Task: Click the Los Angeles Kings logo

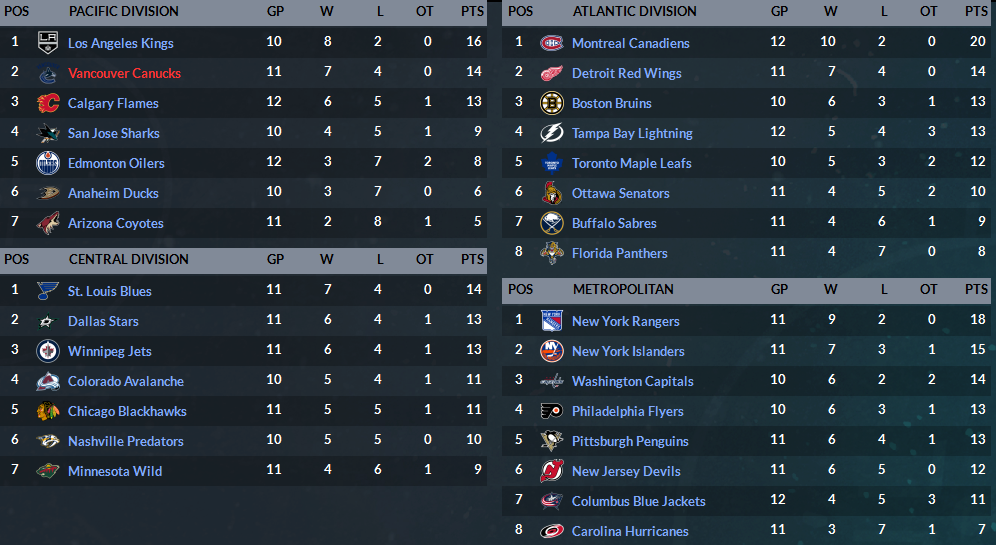Action: (48, 43)
